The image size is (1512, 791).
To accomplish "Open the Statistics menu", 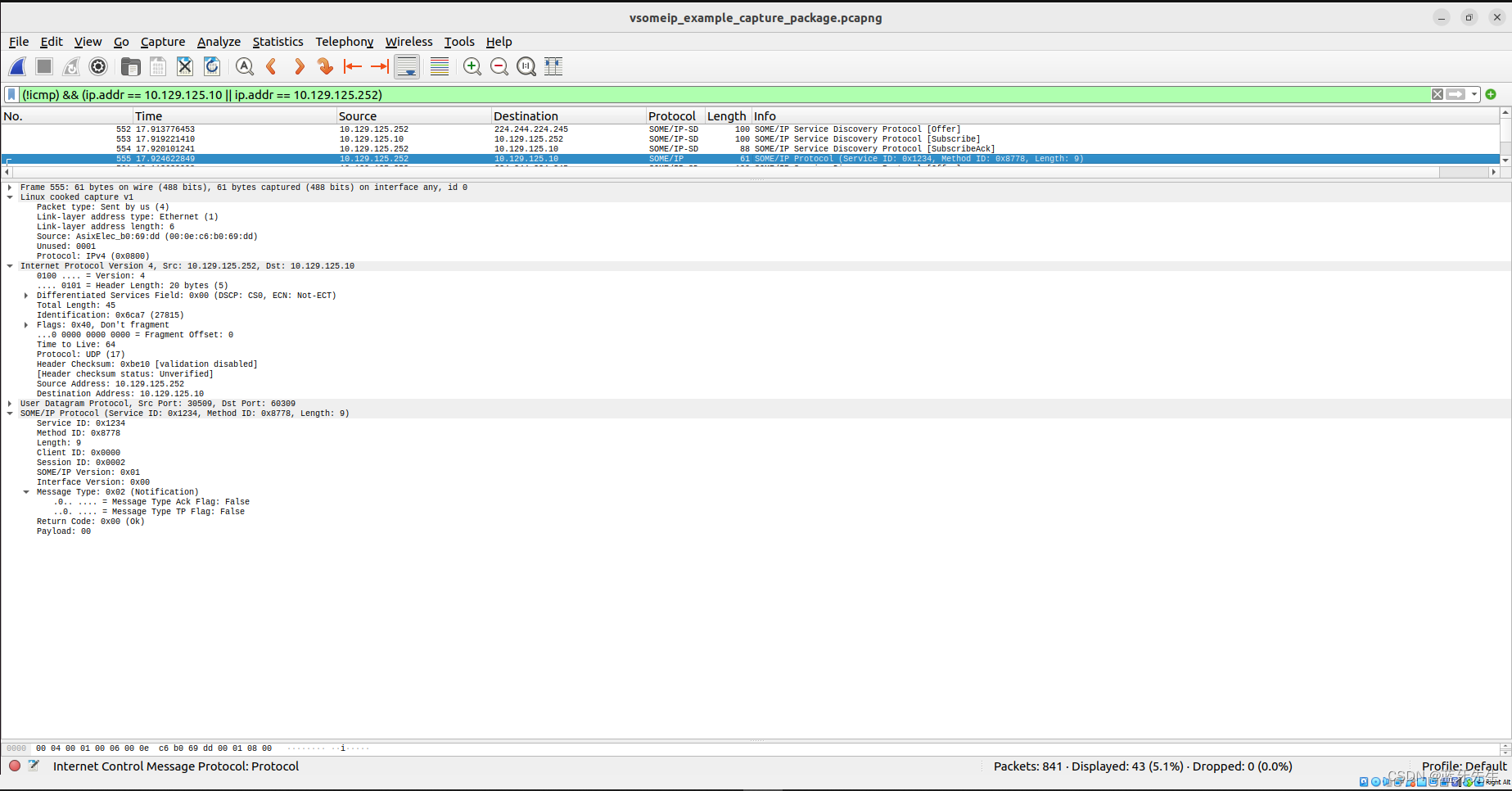I will 278,42.
